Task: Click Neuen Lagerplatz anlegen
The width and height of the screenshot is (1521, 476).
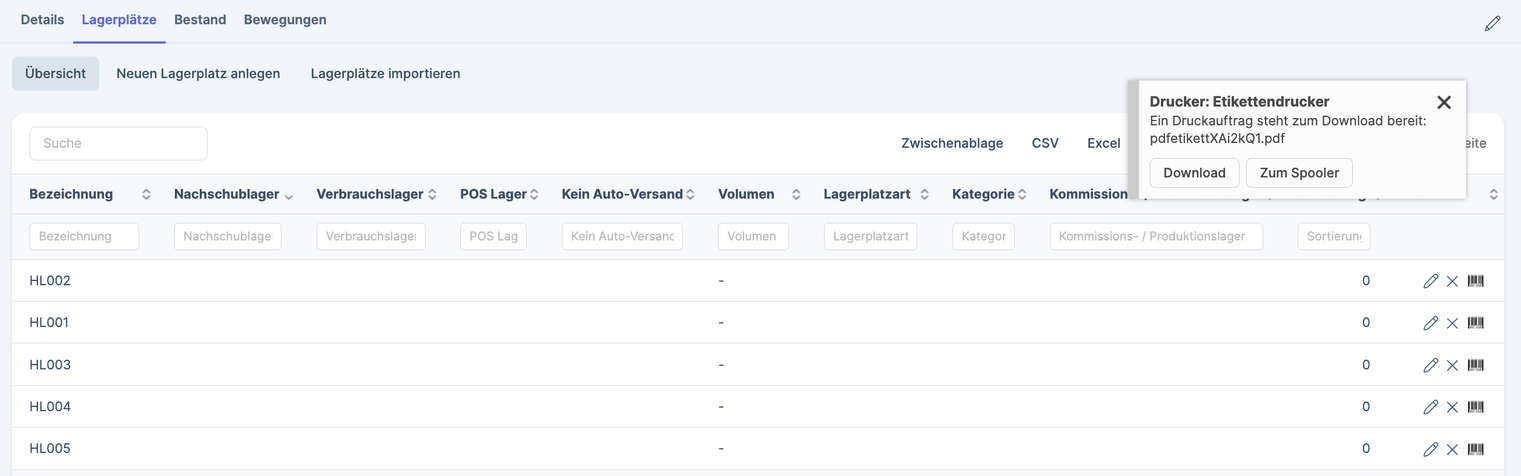Action: pyautogui.click(x=198, y=73)
